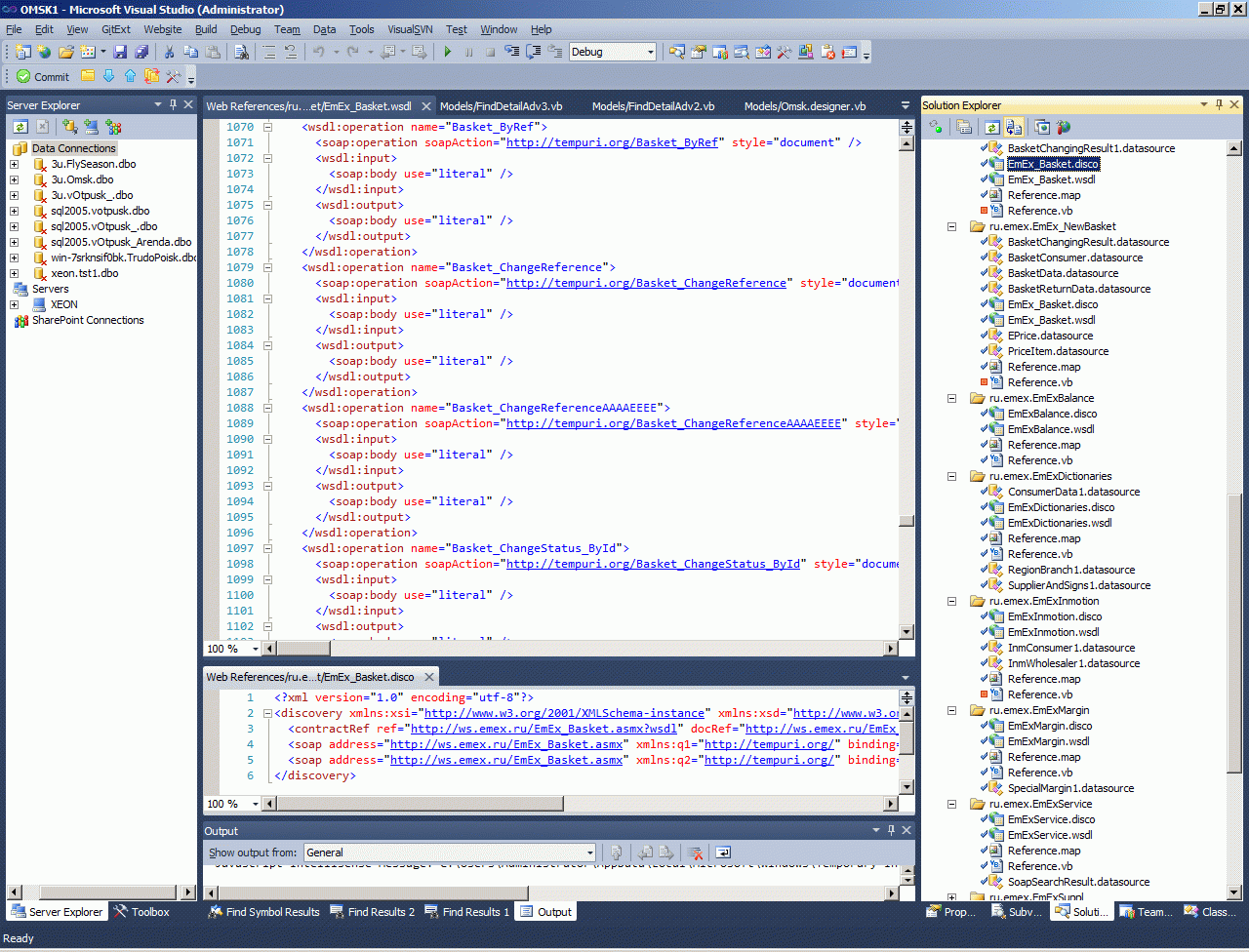The height and width of the screenshot is (952, 1249).
Task: Click the Refresh icon in Solution Explorer
Action: coord(992,127)
